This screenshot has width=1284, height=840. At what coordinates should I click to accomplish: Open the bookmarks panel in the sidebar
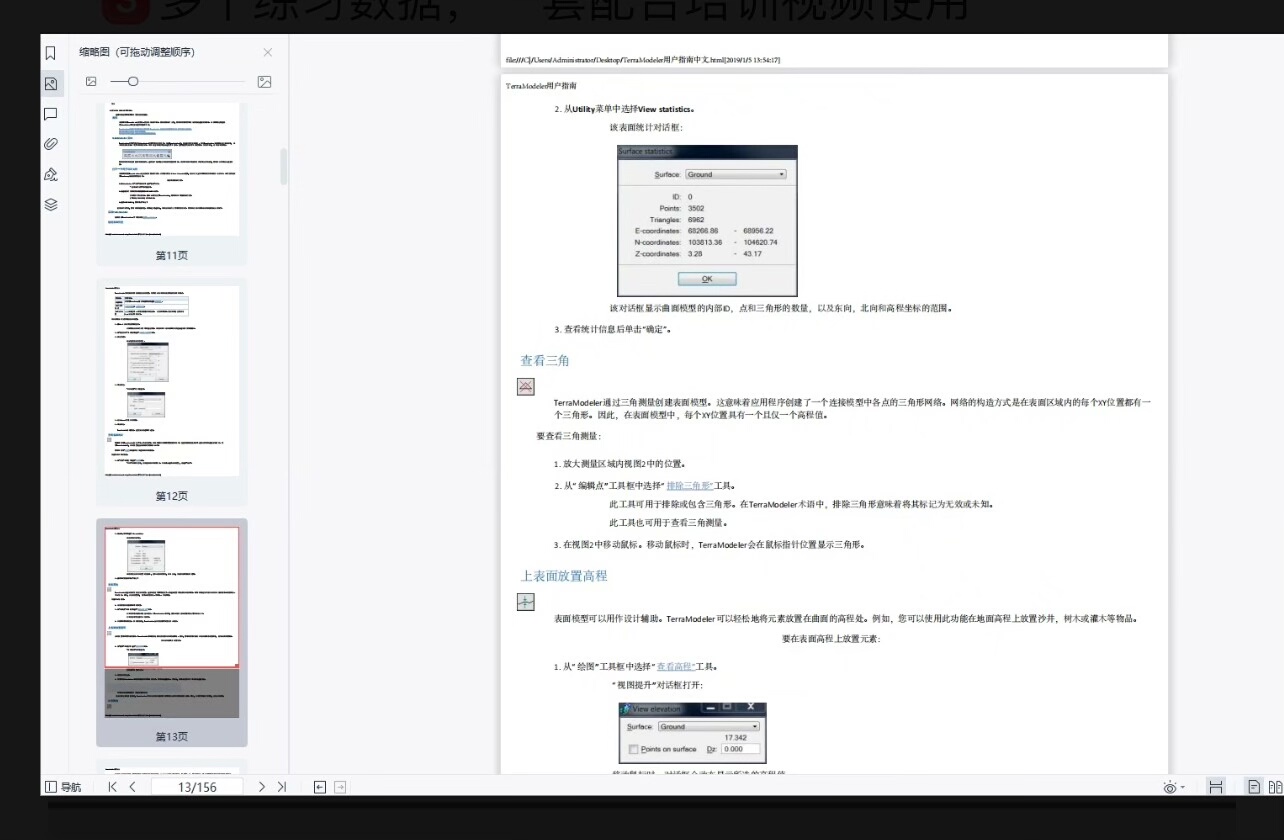tap(51, 53)
